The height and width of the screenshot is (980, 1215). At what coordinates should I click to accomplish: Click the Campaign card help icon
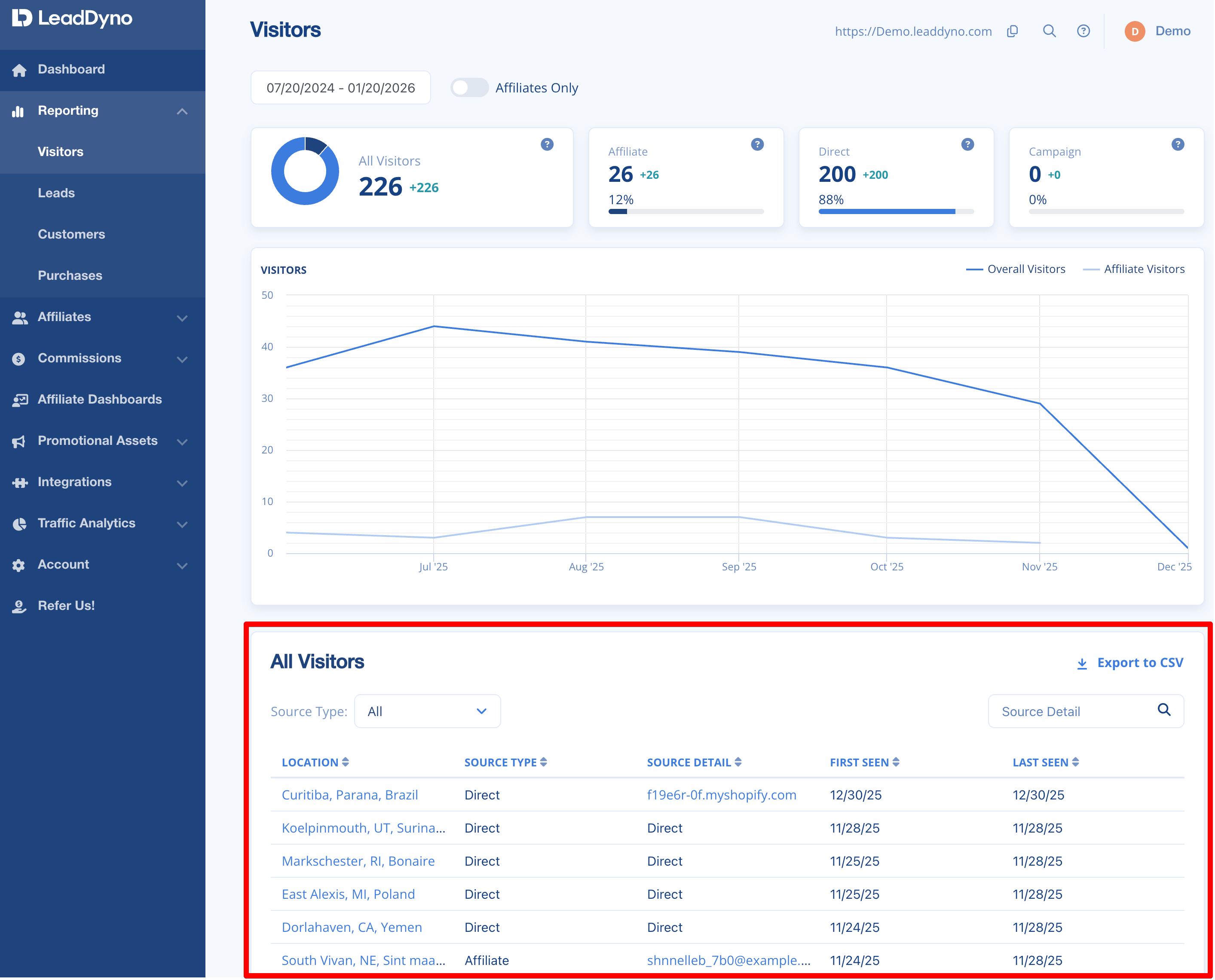coord(1178,144)
